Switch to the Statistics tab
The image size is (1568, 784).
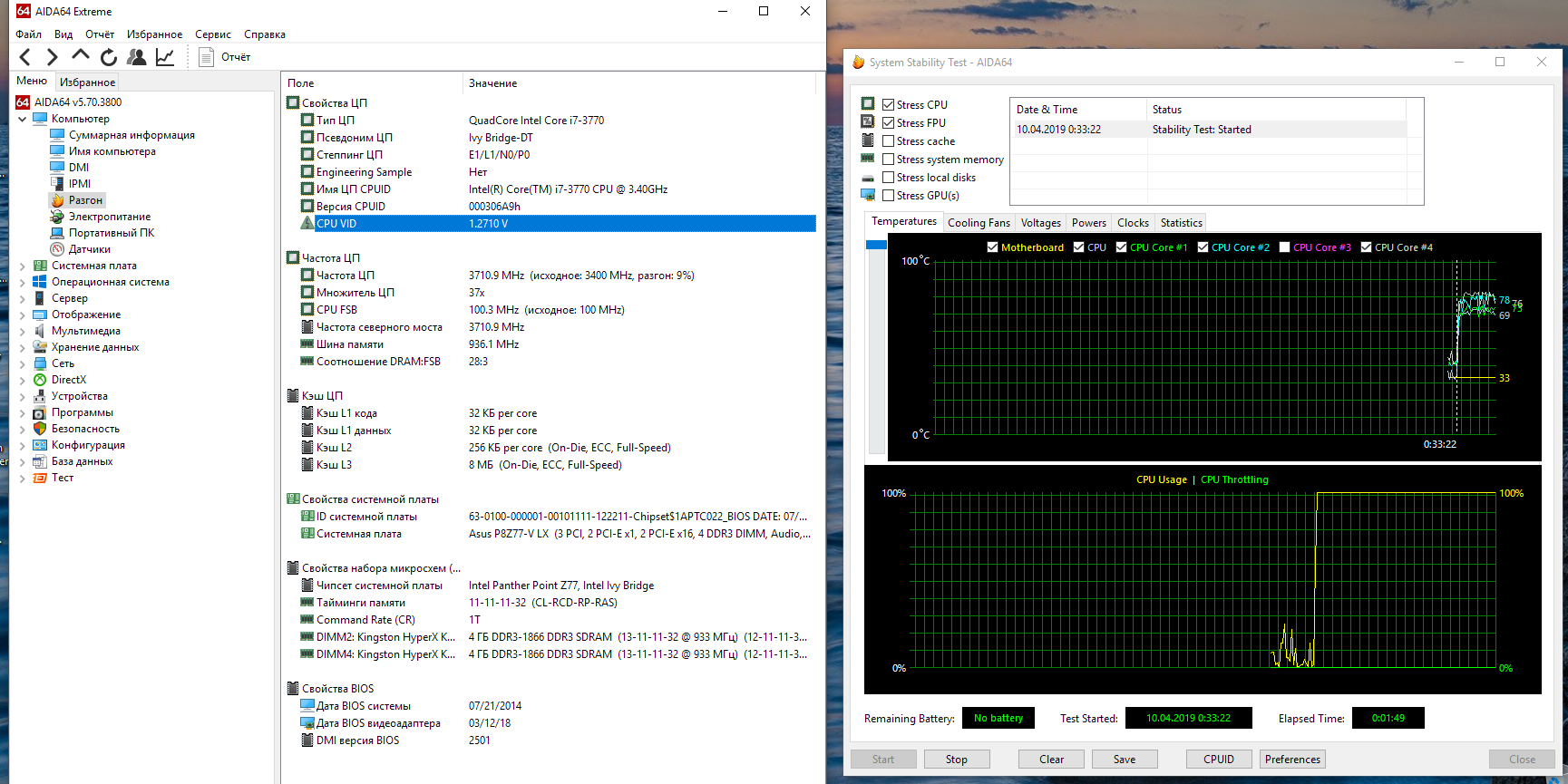(1181, 223)
